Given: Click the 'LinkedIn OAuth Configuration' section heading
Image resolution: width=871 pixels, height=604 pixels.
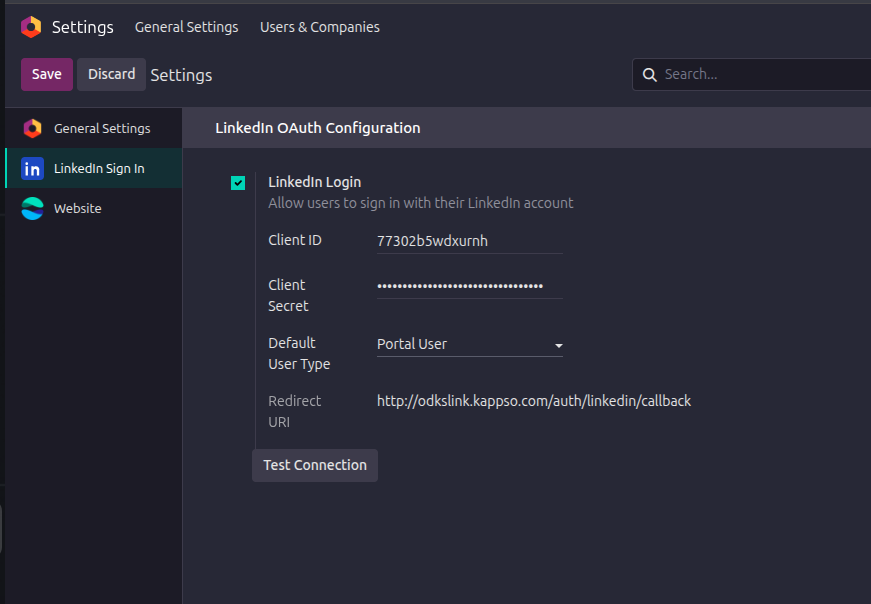Looking at the screenshot, I should (318, 128).
